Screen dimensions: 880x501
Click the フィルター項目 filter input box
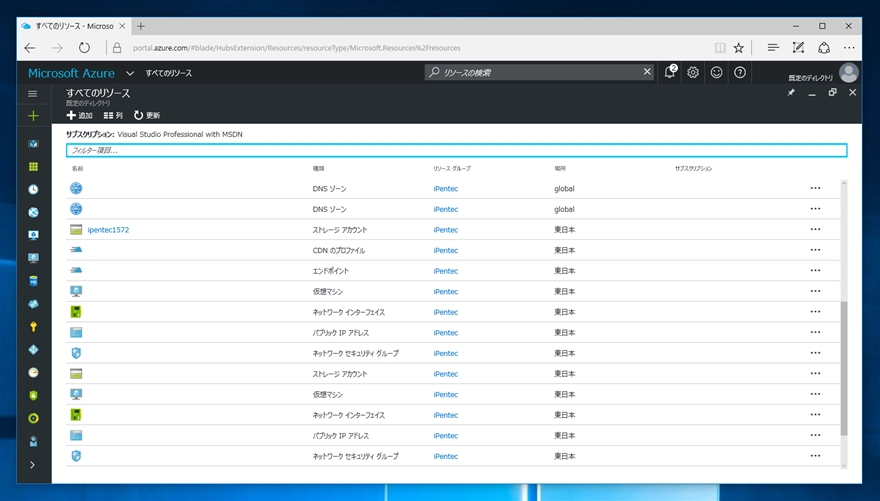(456, 150)
